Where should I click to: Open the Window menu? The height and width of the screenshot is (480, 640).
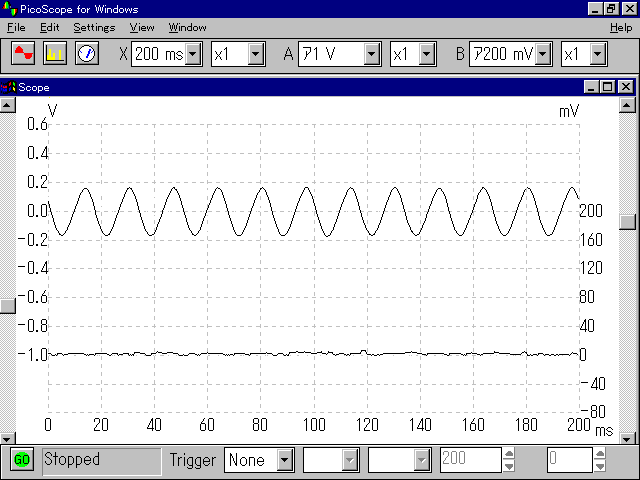point(187,28)
